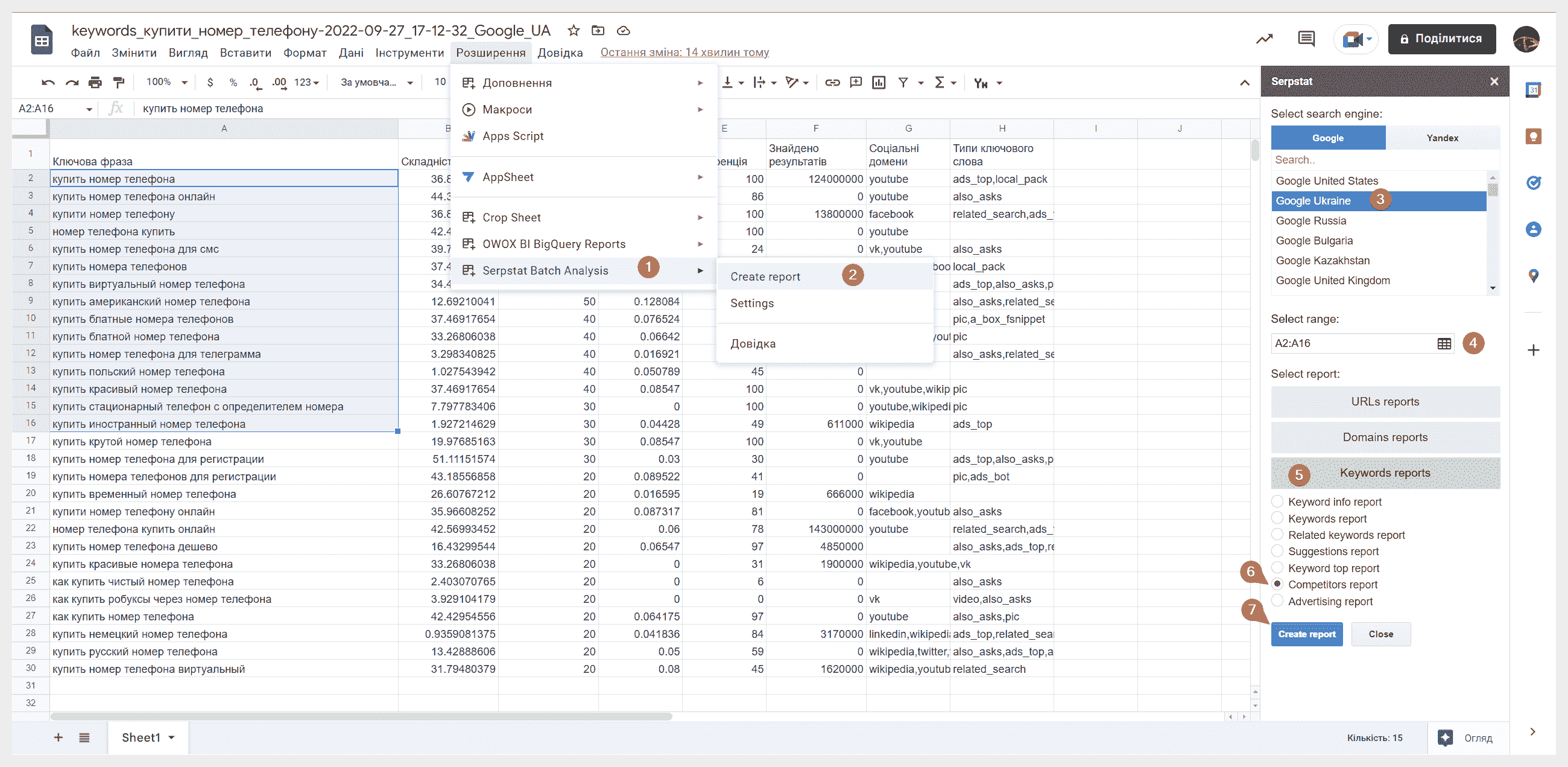The width and height of the screenshot is (1568, 767).
Task: Select Related keywords report option
Action: [x=1277, y=534]
